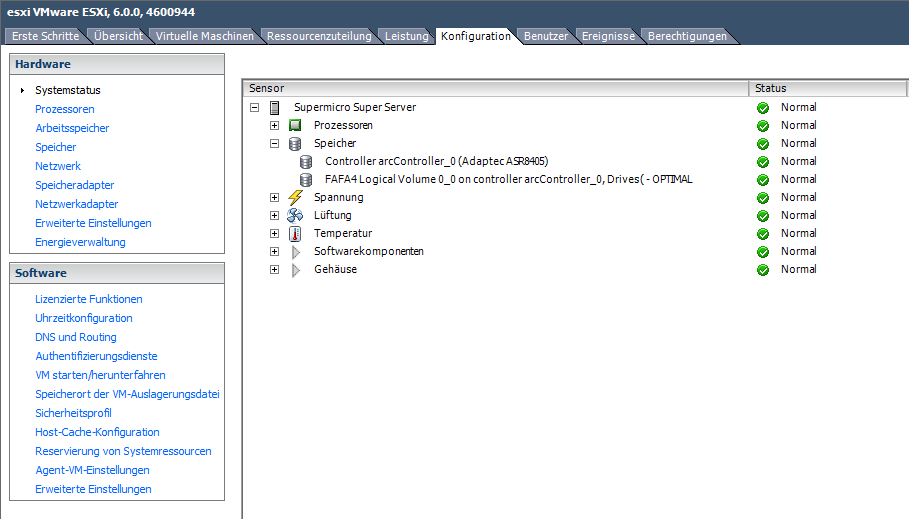Click green status check in Softwarekomponenten row
The height and width of the screenshot is (519, 909).
pyautogui.click(x=763, y=252)
